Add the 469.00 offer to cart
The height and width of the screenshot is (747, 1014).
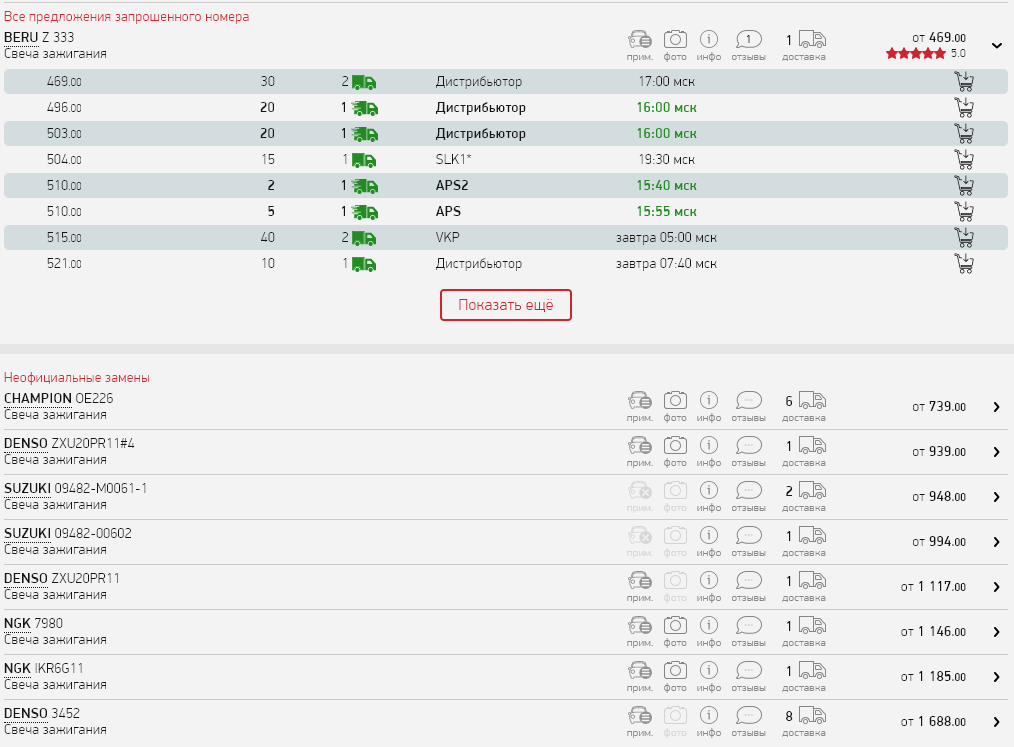[964, 81]
